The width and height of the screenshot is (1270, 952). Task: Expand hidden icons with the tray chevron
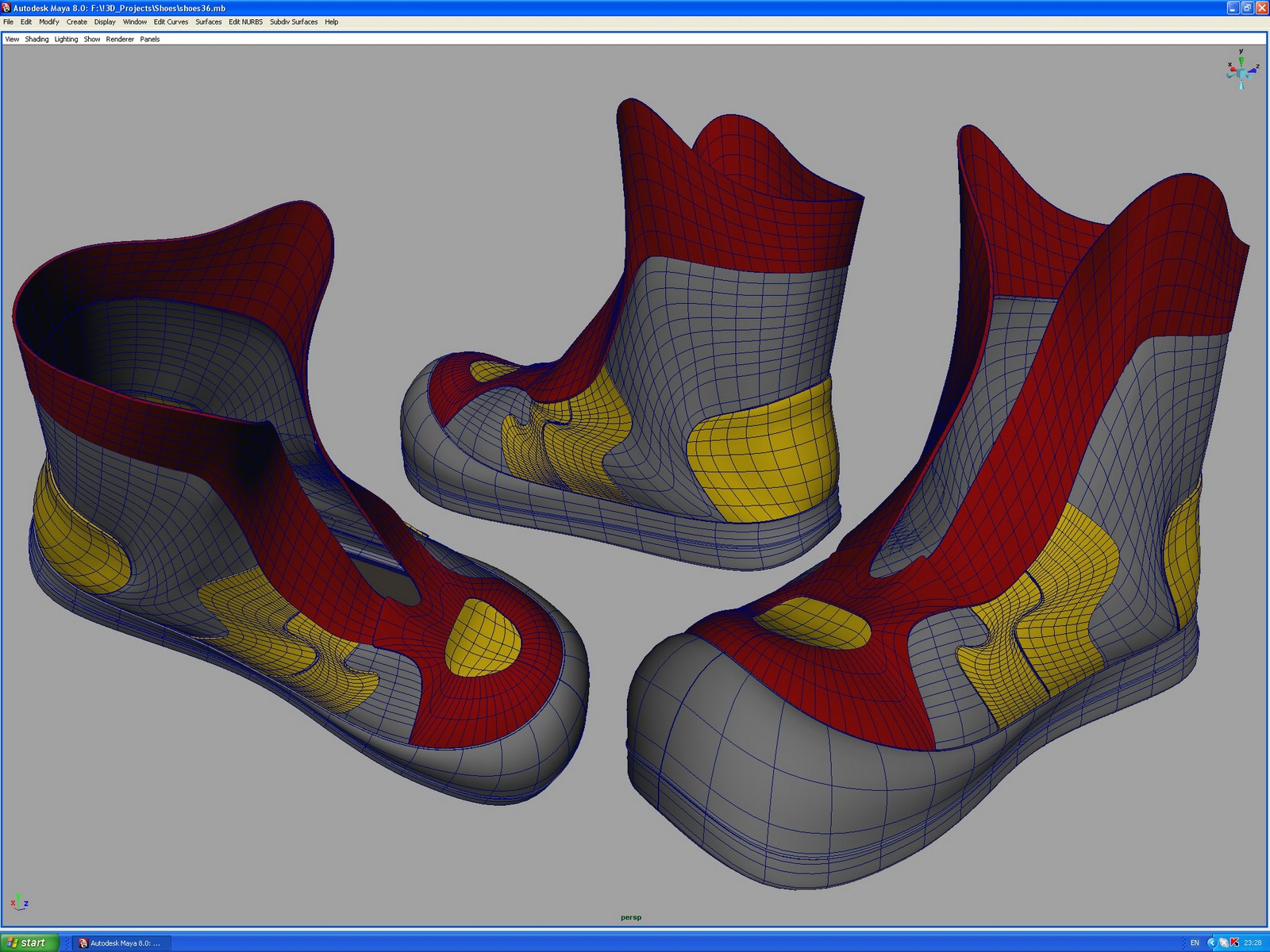tap(1212, 942)
